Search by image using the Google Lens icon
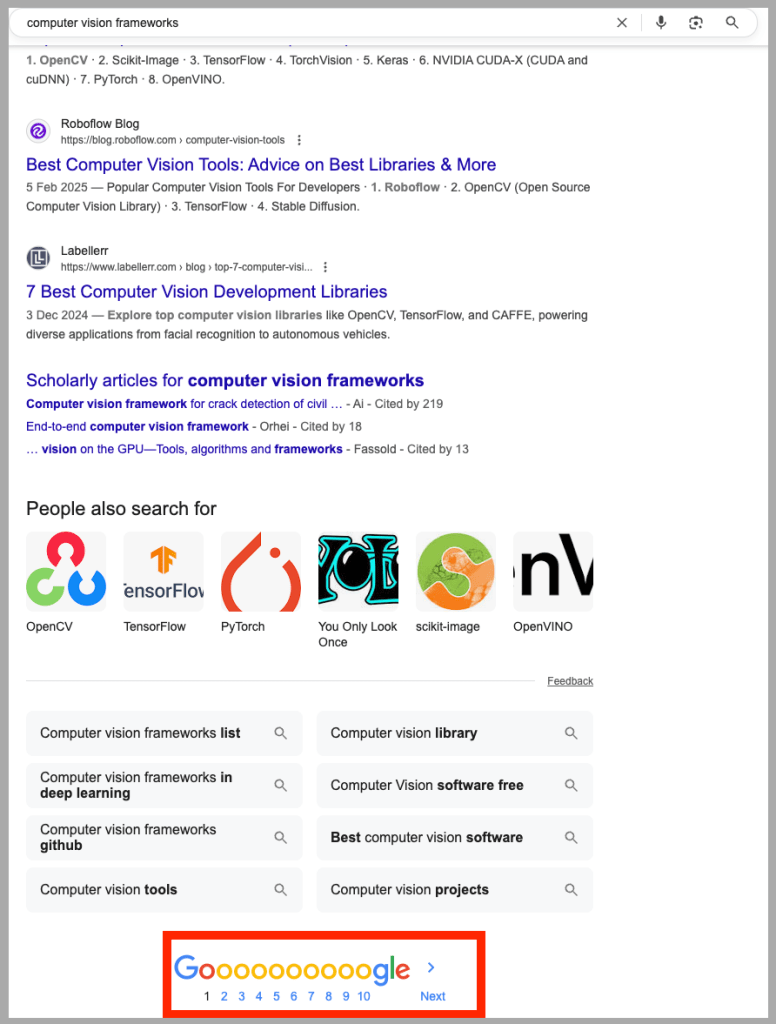The image size is (776, 1024). tap(696, 22)
